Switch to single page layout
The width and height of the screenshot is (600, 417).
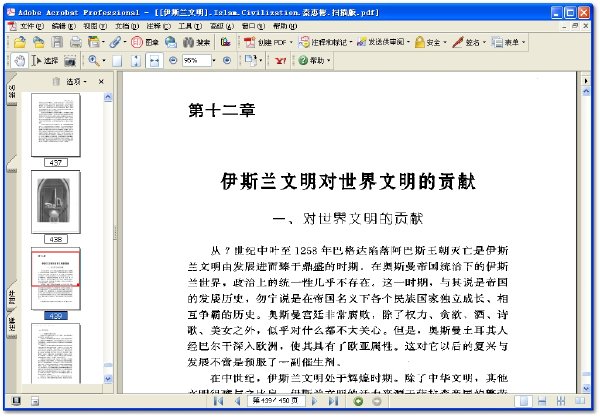pos(524,401)
